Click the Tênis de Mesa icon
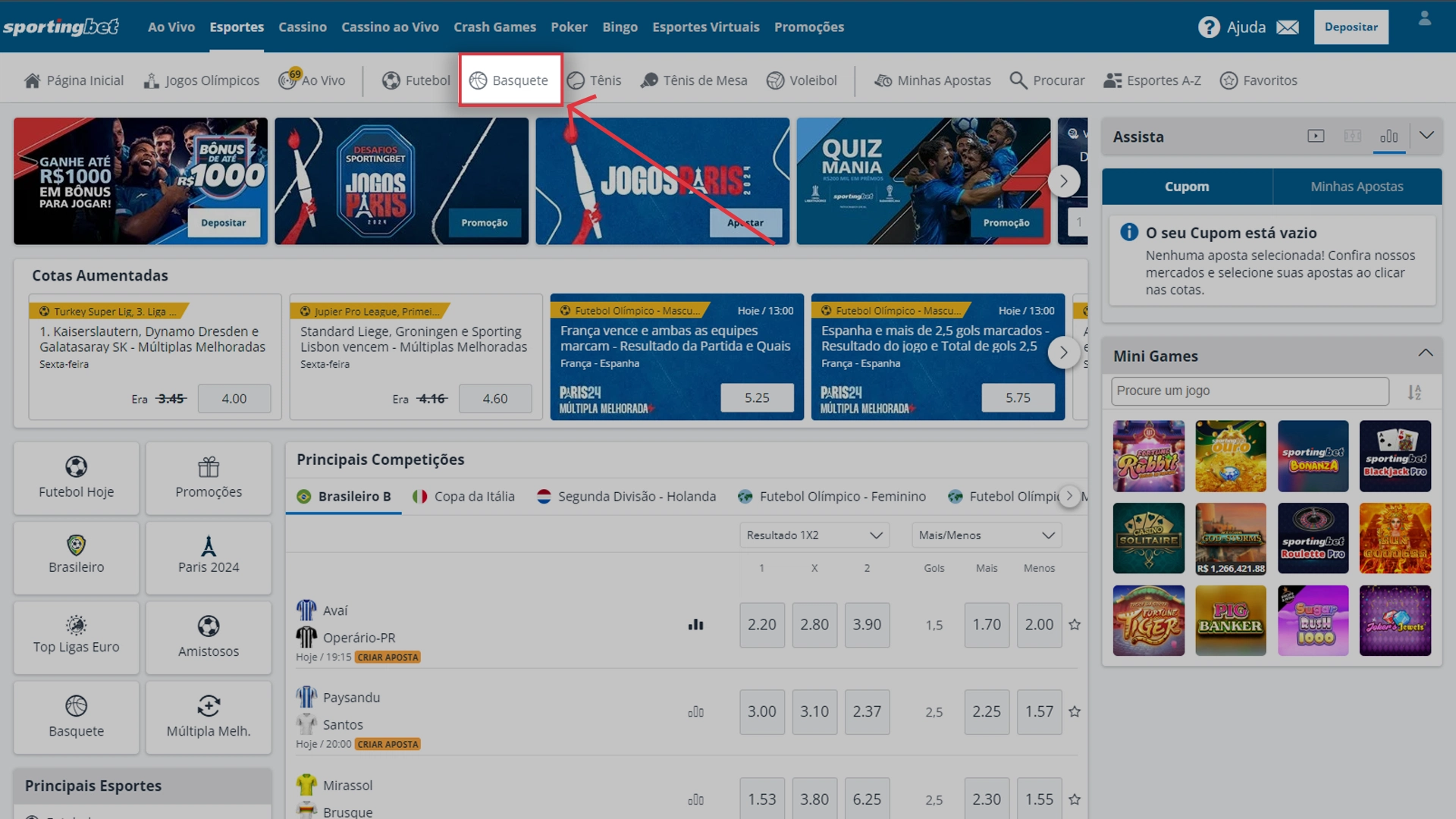Image resolution: width=1456 pixels, height=819 pixels. [648, 80]
